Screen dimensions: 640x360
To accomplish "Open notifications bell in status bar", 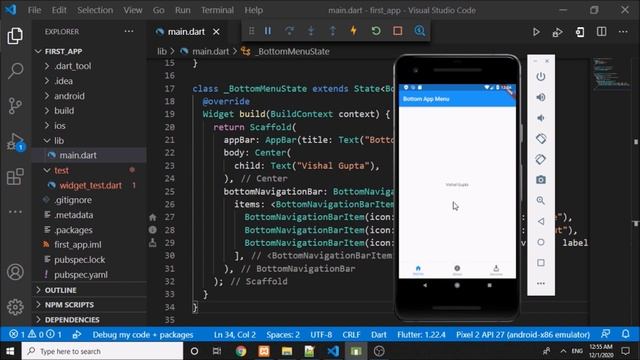I will click(x=626, y=334).
